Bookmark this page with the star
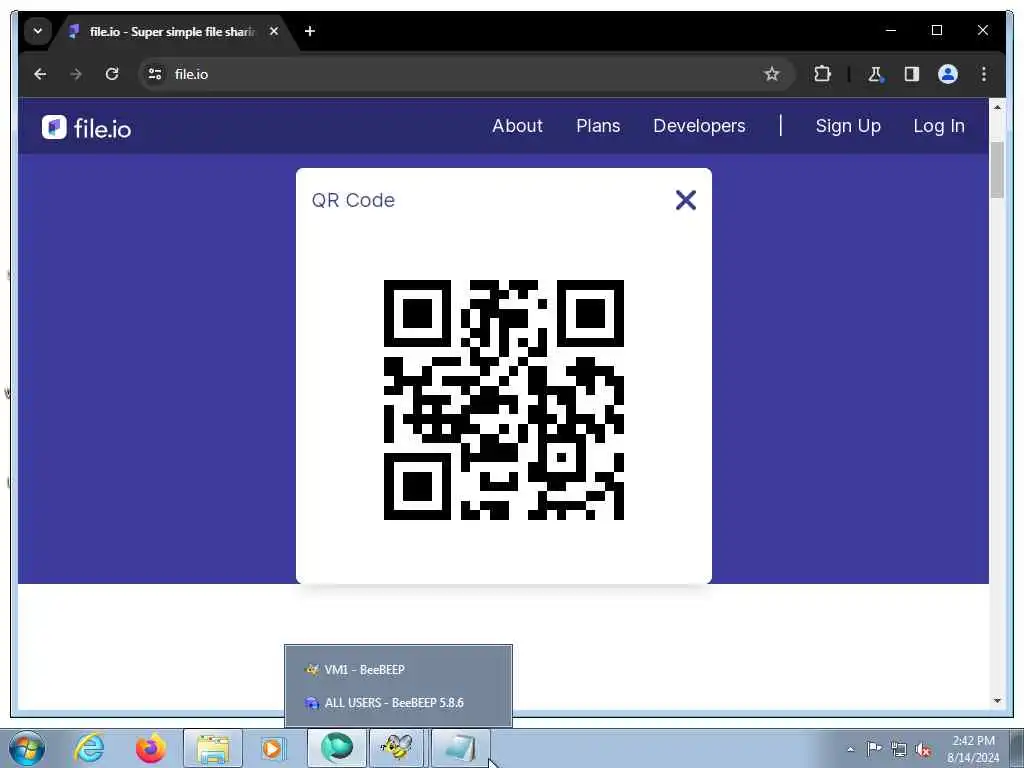Image resolution: width=1024 pixels, height=768 pixels. [x=772, y=74]
